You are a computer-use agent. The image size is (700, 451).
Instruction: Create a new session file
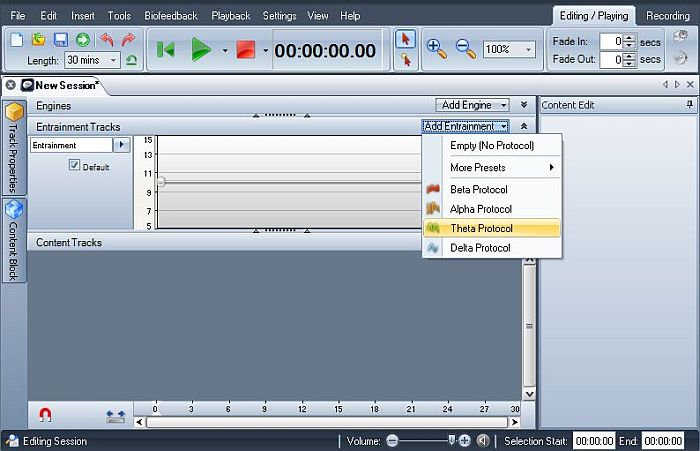[x=17, y=40]
